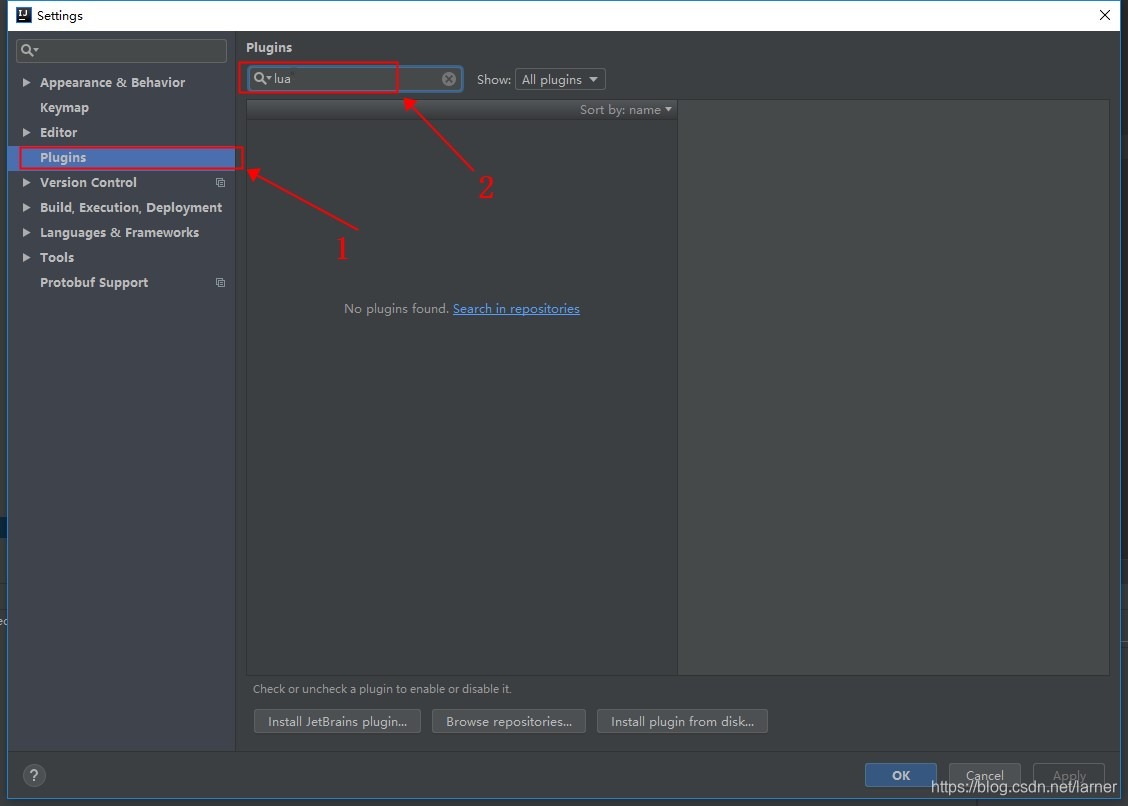
Task: Click the IntelliJ logo in the title bar
Action: (x=24, y=15)
